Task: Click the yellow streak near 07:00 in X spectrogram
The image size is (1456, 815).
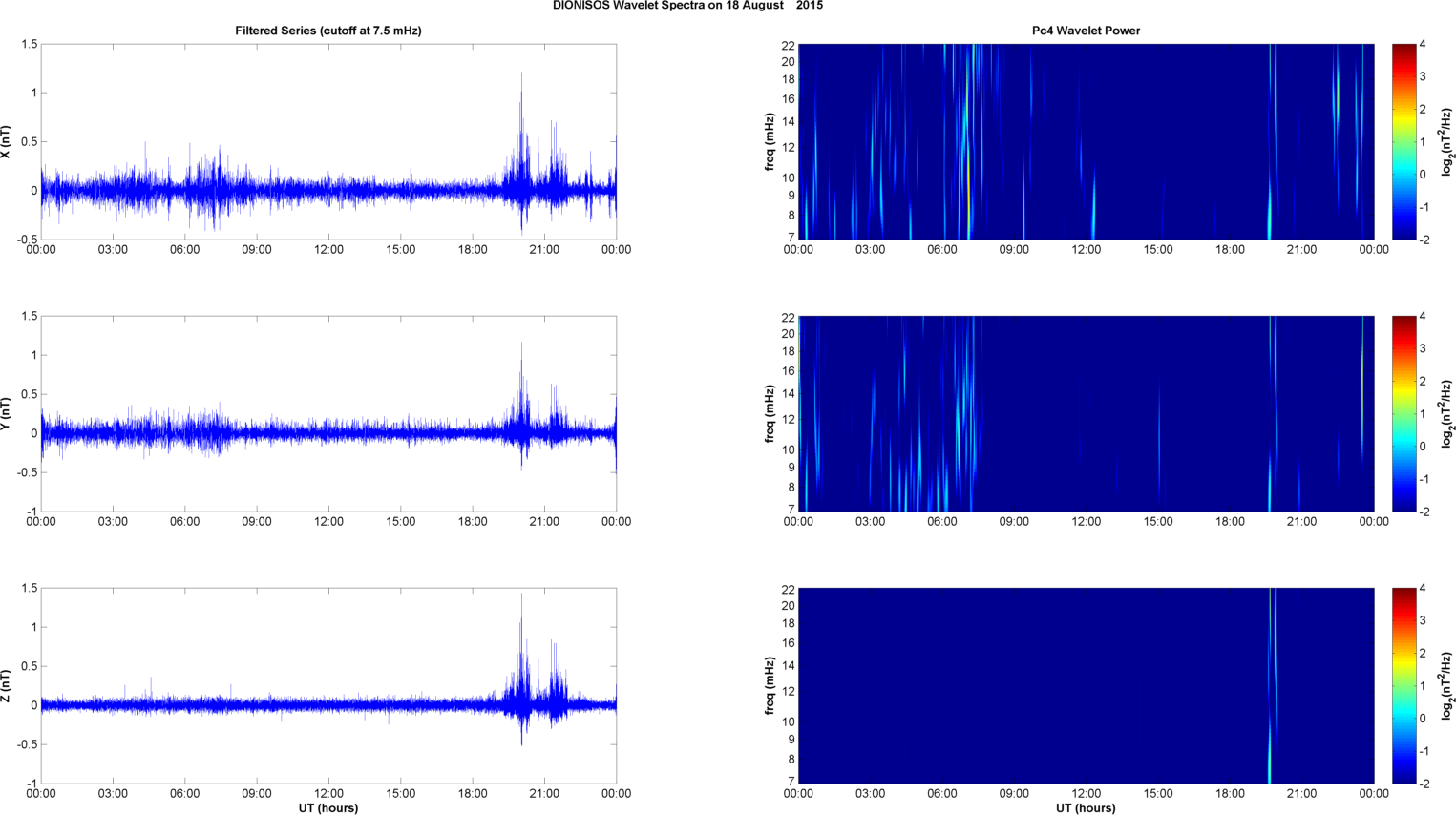Action: tap(968, 181)
